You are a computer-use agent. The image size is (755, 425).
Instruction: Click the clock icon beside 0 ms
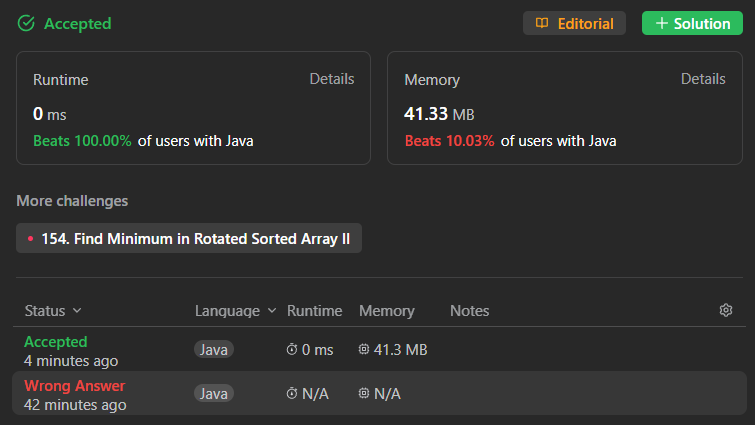point(292,350)
